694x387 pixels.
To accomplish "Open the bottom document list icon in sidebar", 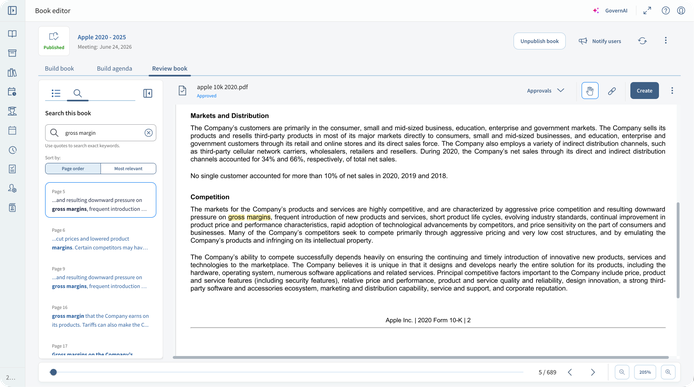I will pos(12,208).
